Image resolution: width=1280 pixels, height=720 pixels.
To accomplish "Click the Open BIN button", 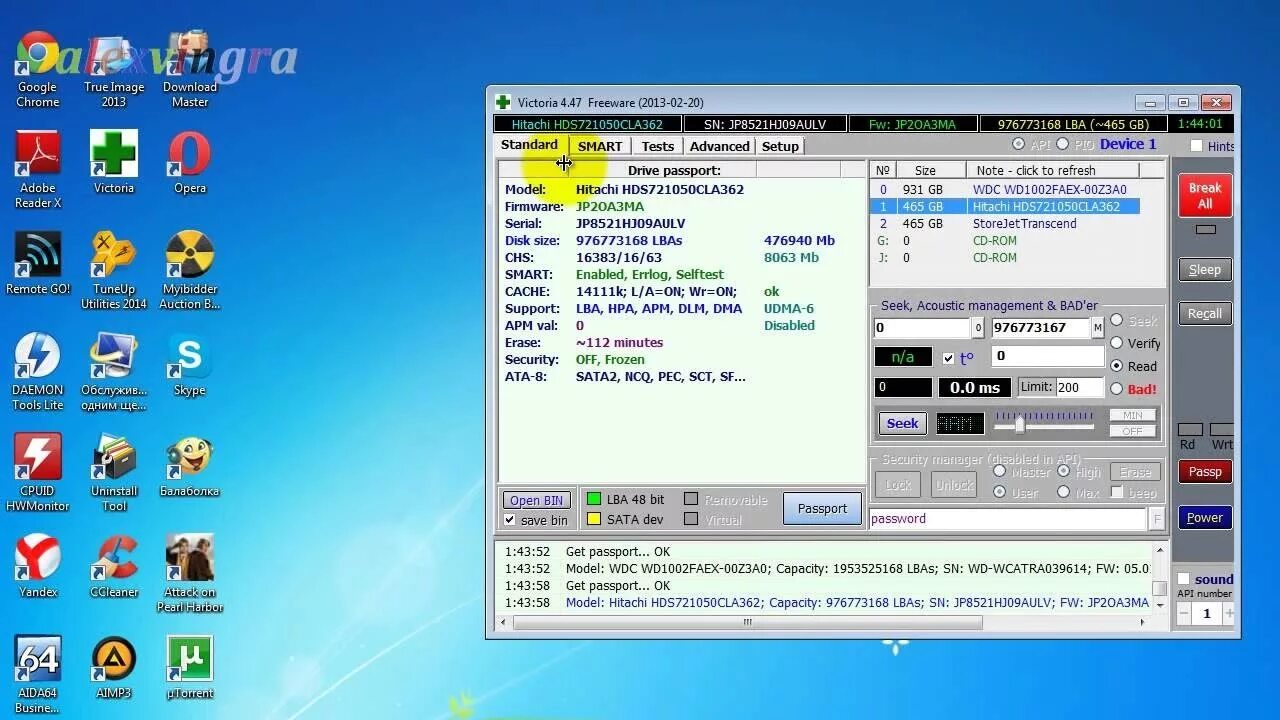I will point(537,501).
